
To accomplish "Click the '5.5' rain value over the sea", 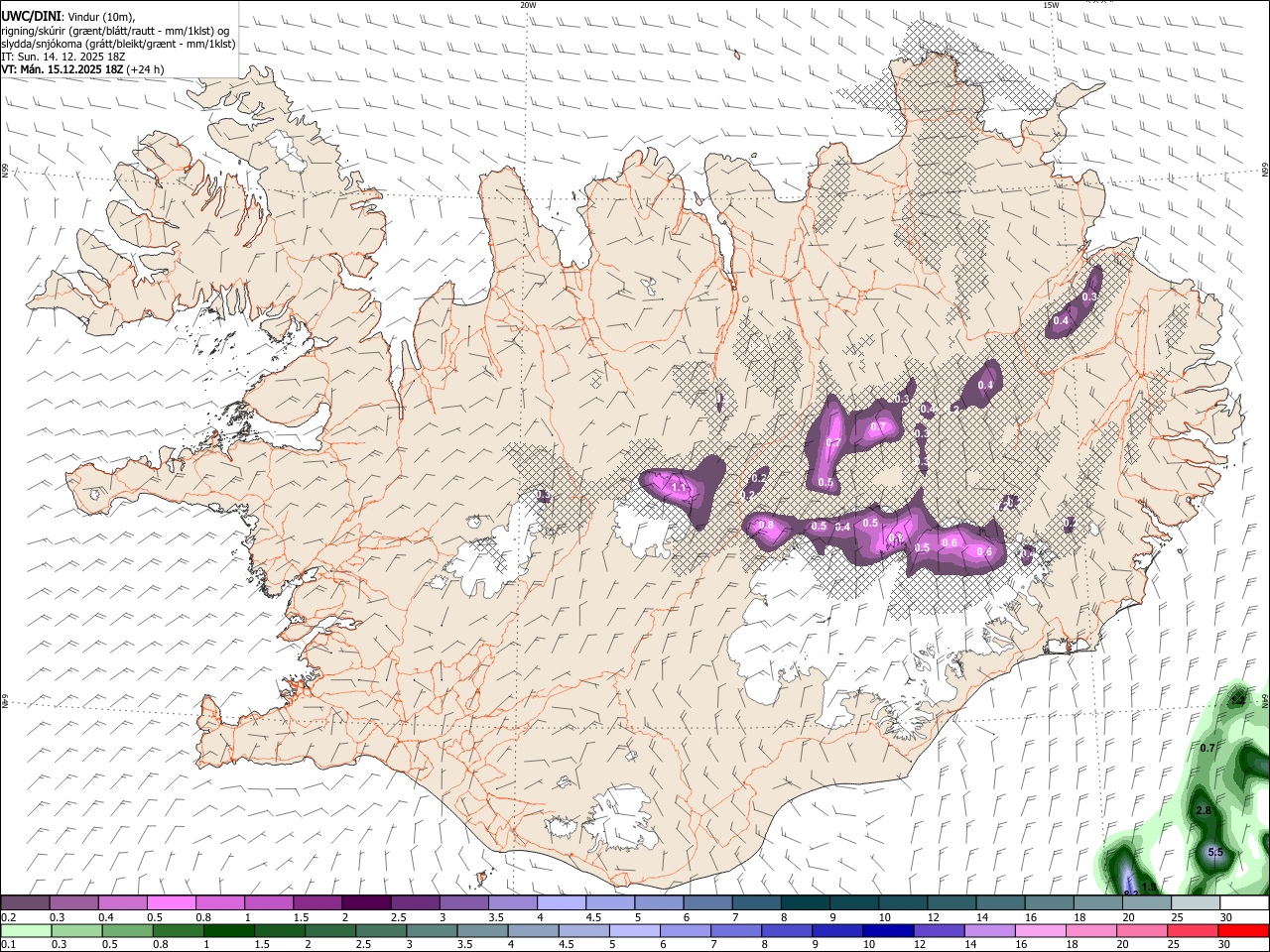I will pyautogui.click(x=1215, y=852).
